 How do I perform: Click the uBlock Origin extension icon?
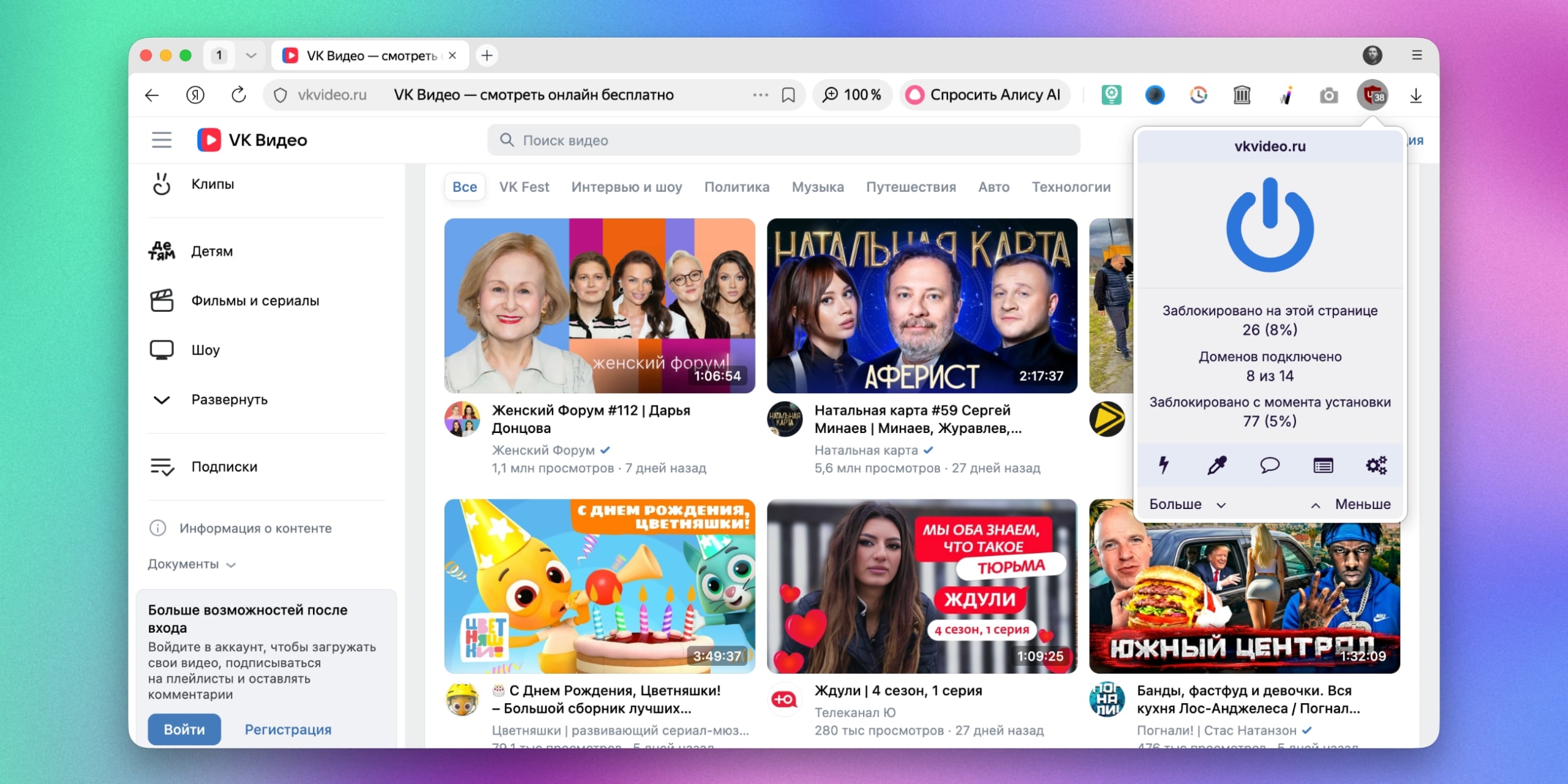click(x=1373, y=95)
